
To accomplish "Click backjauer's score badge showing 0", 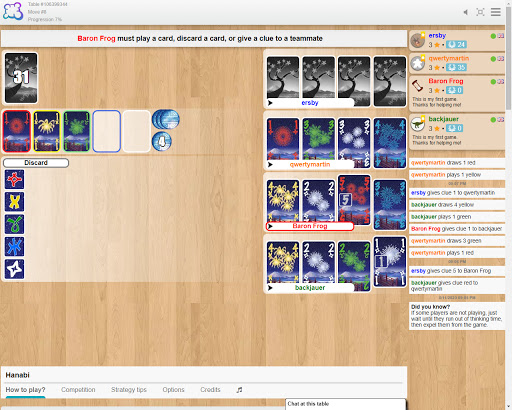I will (x=455, y=128).
